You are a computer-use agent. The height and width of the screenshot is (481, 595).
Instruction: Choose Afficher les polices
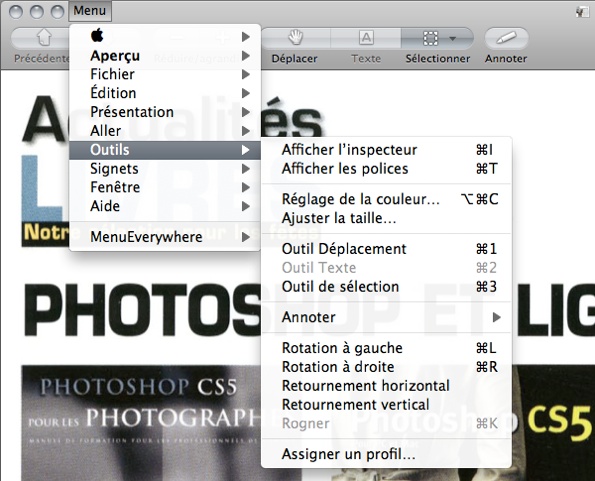click(x=387, y=169)
